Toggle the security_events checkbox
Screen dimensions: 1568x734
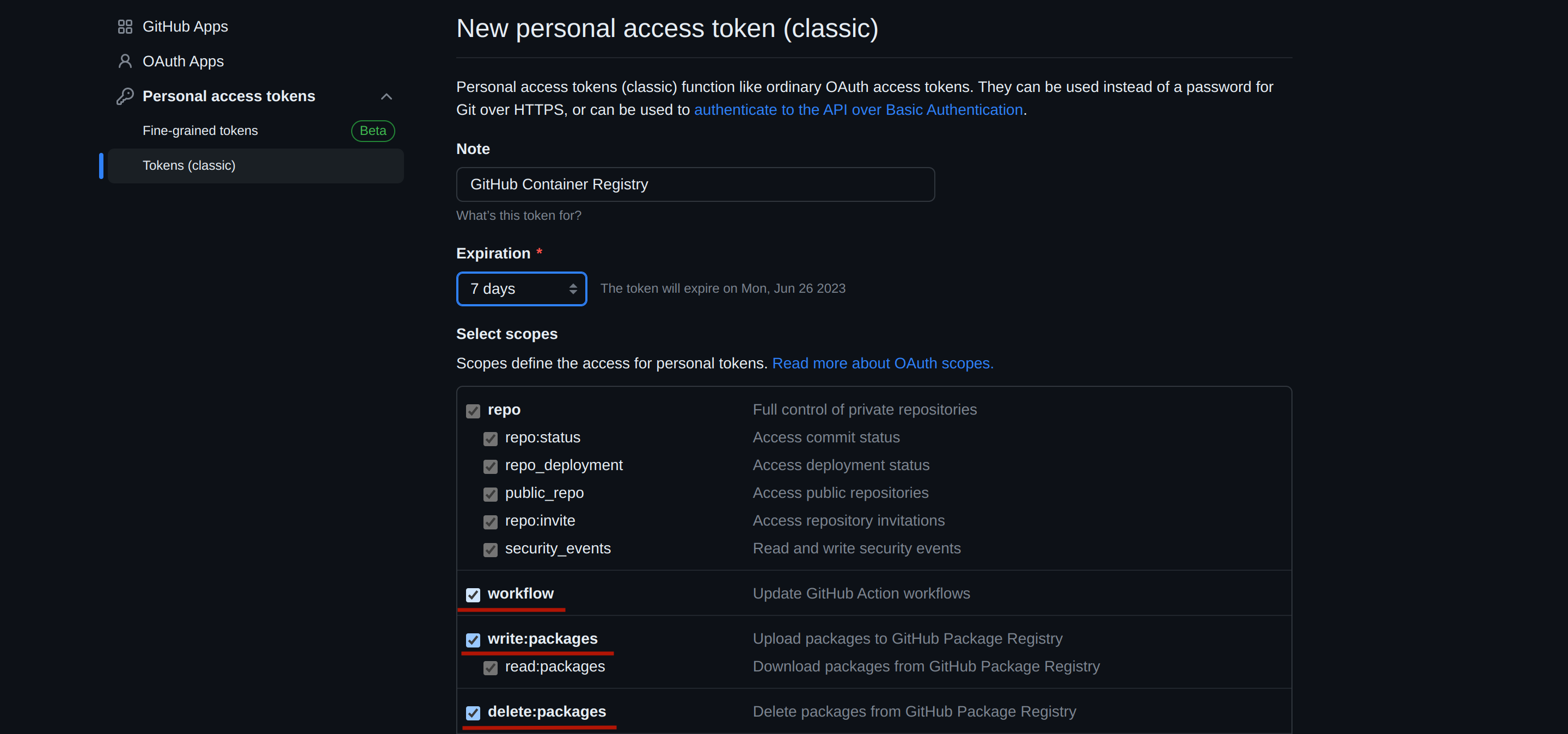click(490, 550)
